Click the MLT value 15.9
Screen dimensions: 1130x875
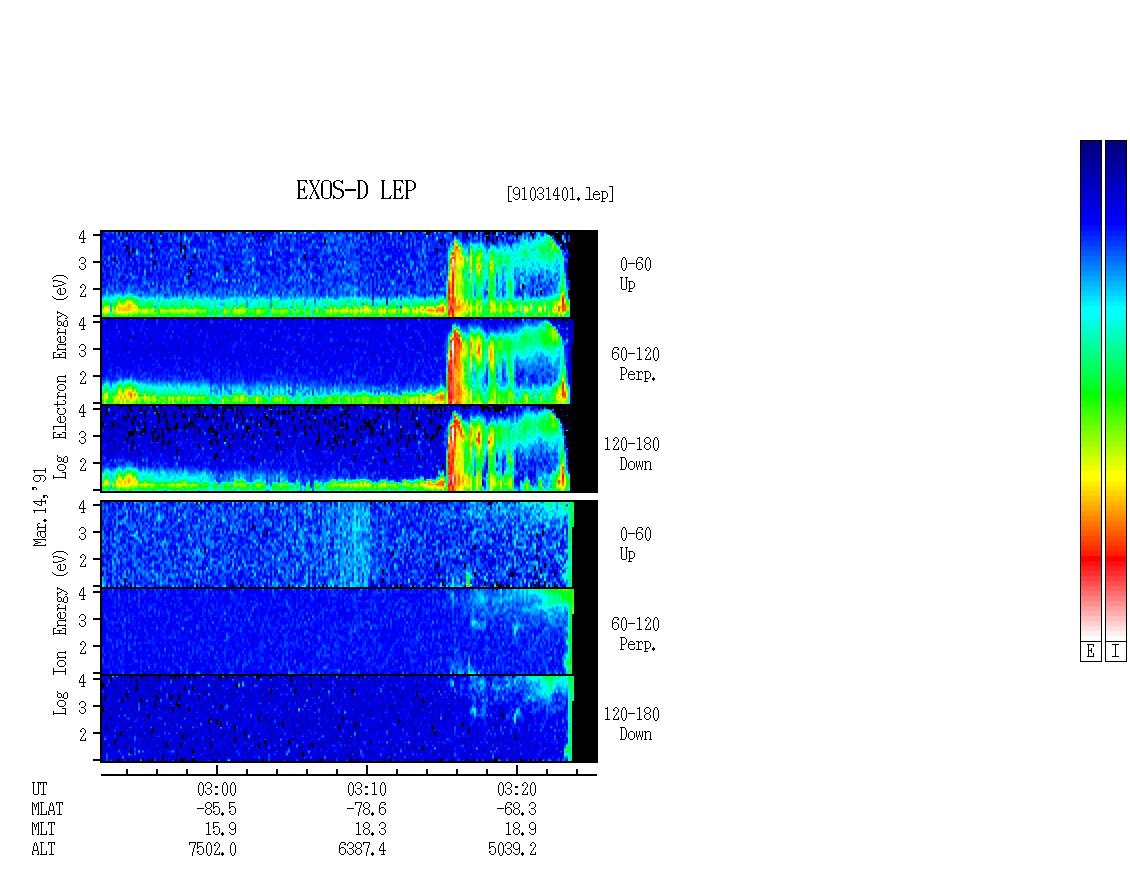click(221, 830)
